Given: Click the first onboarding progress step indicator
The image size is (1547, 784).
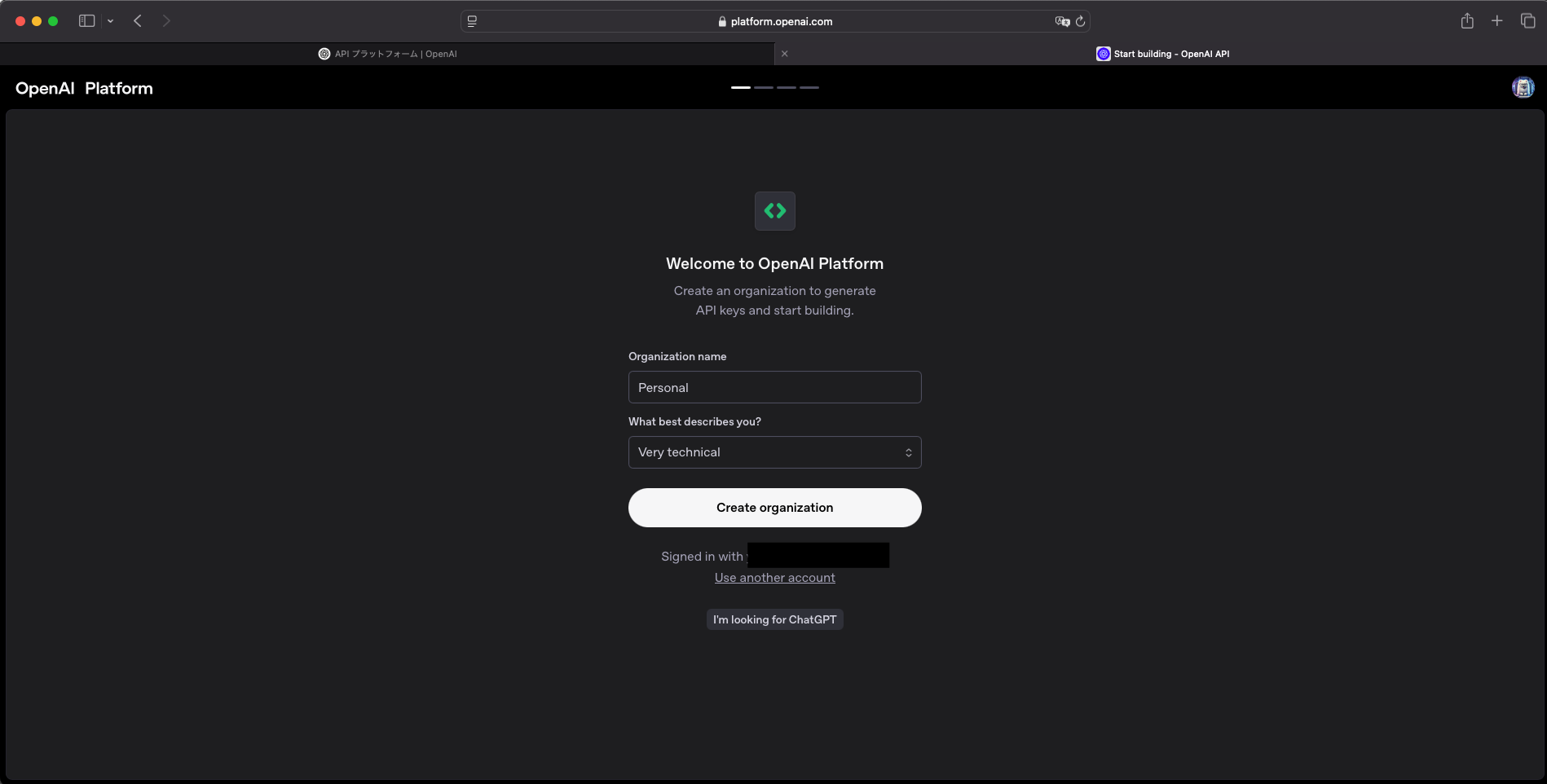Looking at the screenshot, I should click(x=741, y=87).
